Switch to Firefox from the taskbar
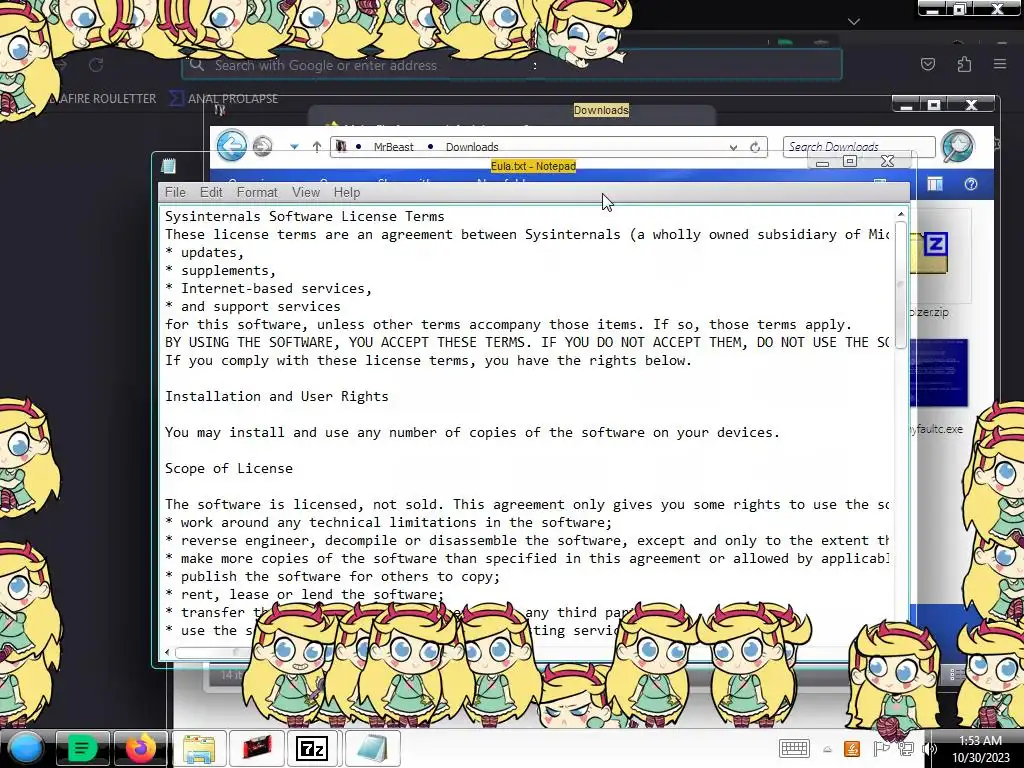 click(140, 748)
